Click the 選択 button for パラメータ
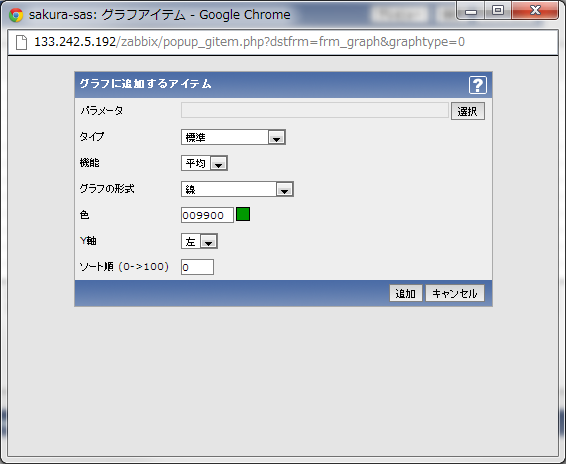This screenshot has height=464, width=566. (x=467, y=111)
